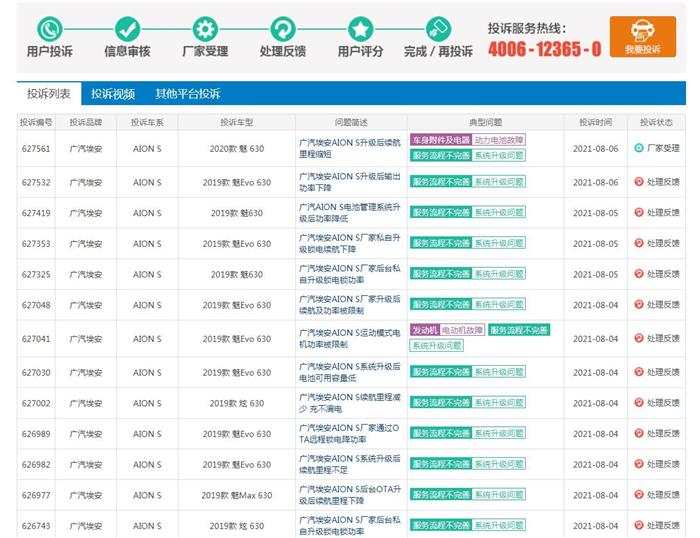700x538 pixels.
Task: Open complaint 运动模式电机功率被限制
Action: pyautogui.click(x=350, y=338)
